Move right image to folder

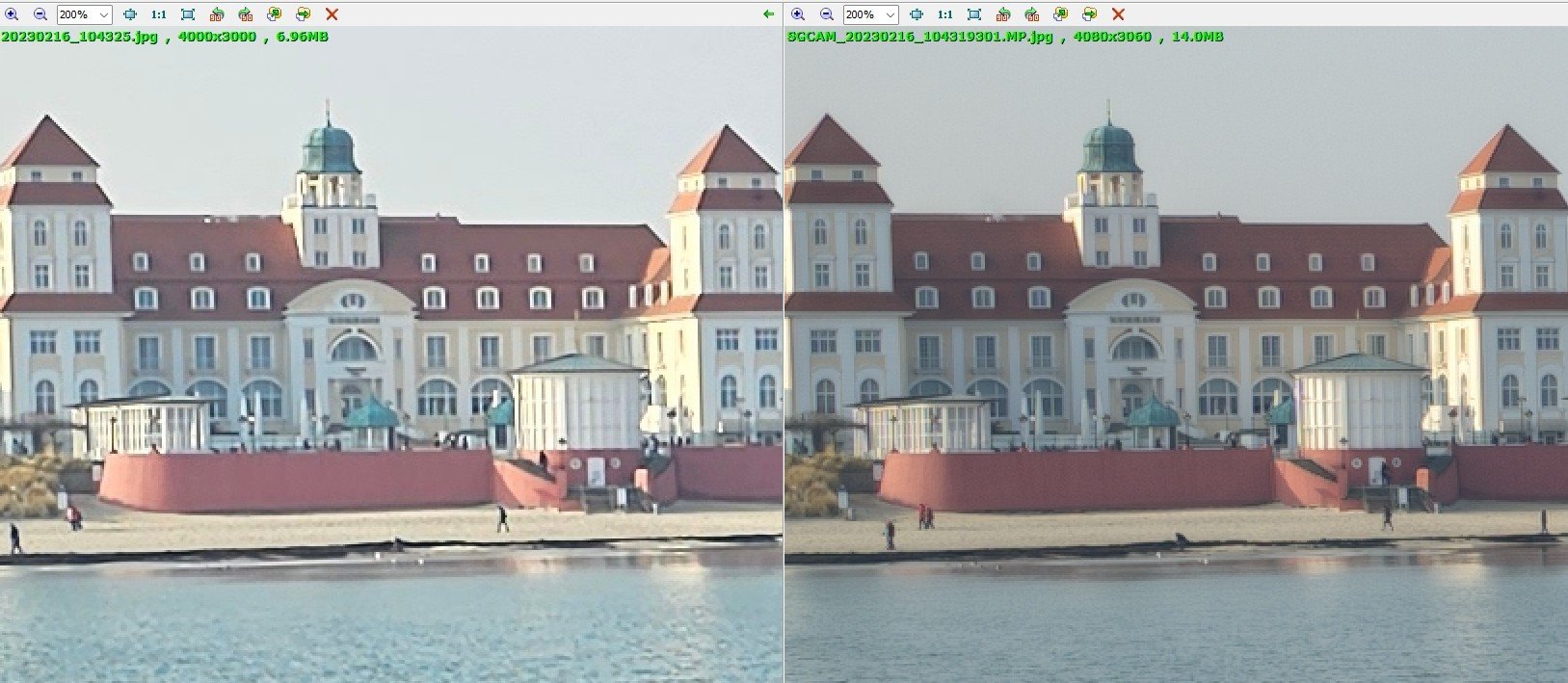coord(1090,14)
